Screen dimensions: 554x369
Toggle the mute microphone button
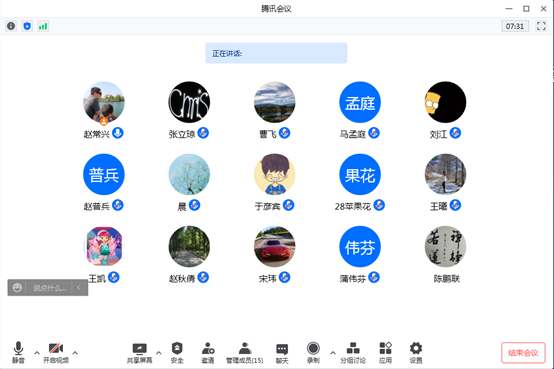18,352
